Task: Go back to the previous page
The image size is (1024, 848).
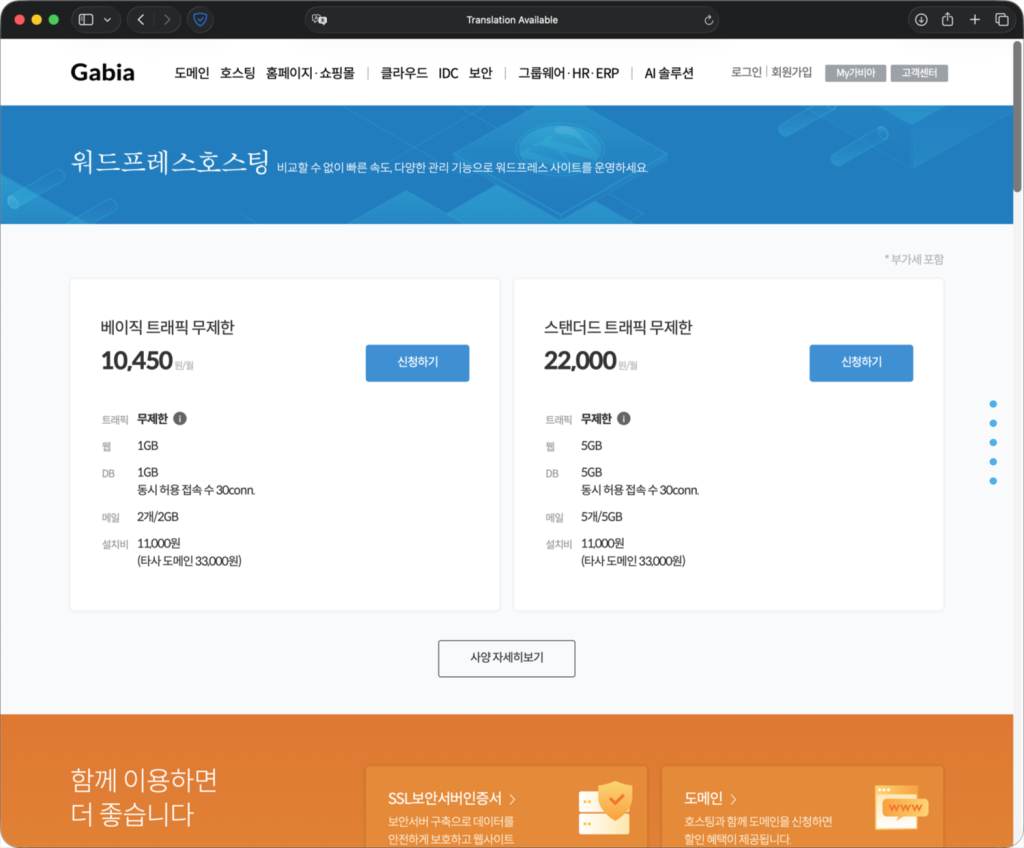Action: pyautogui.click(x=141, y=20)
